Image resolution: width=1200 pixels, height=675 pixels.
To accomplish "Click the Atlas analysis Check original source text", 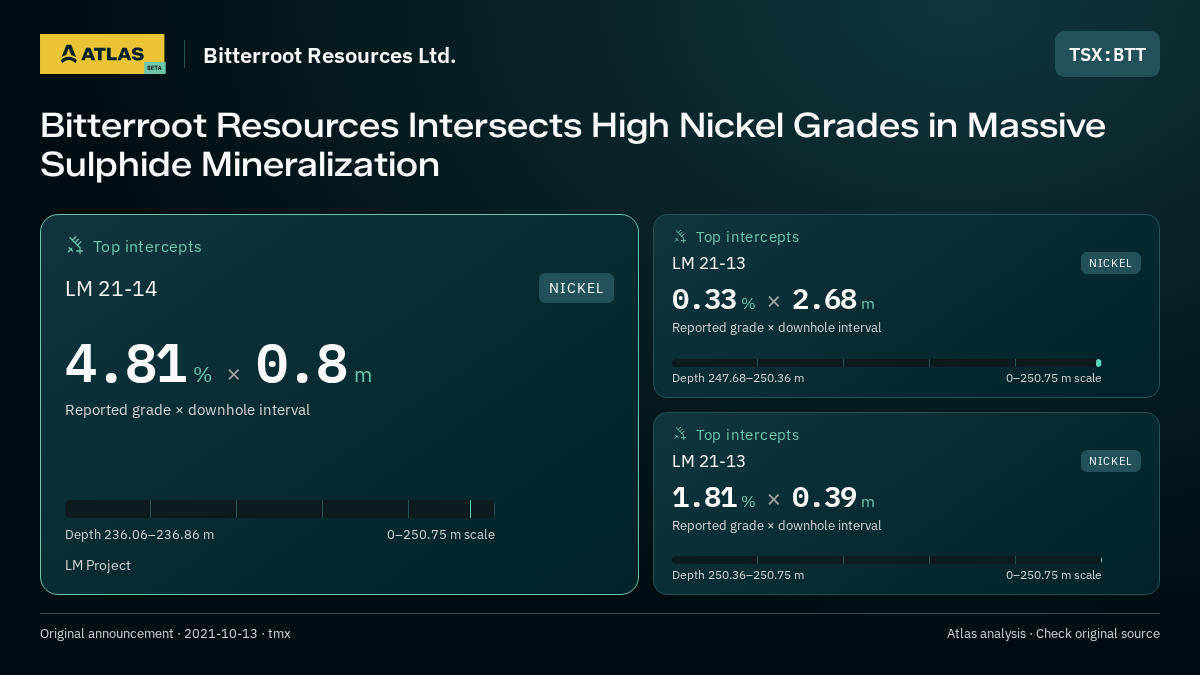I will pos(1053,634).
